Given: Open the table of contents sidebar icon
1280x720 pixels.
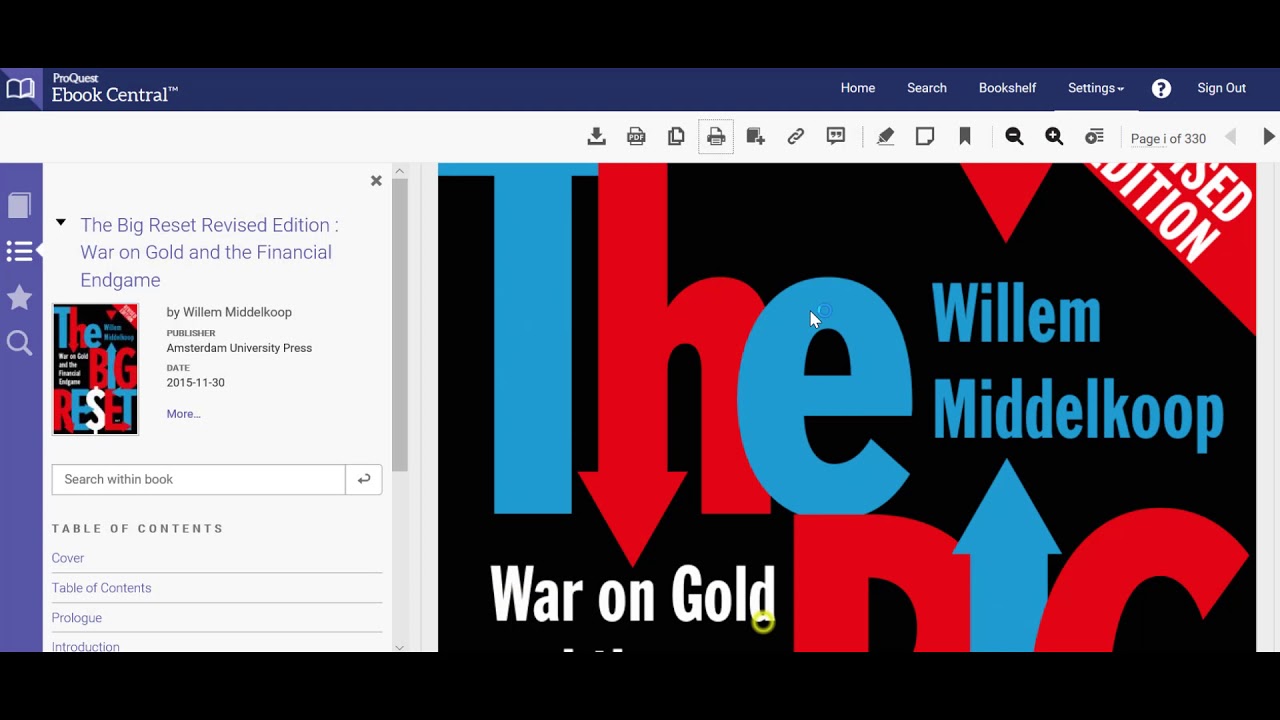Looking at the screenshot, I should coord(19,251).
